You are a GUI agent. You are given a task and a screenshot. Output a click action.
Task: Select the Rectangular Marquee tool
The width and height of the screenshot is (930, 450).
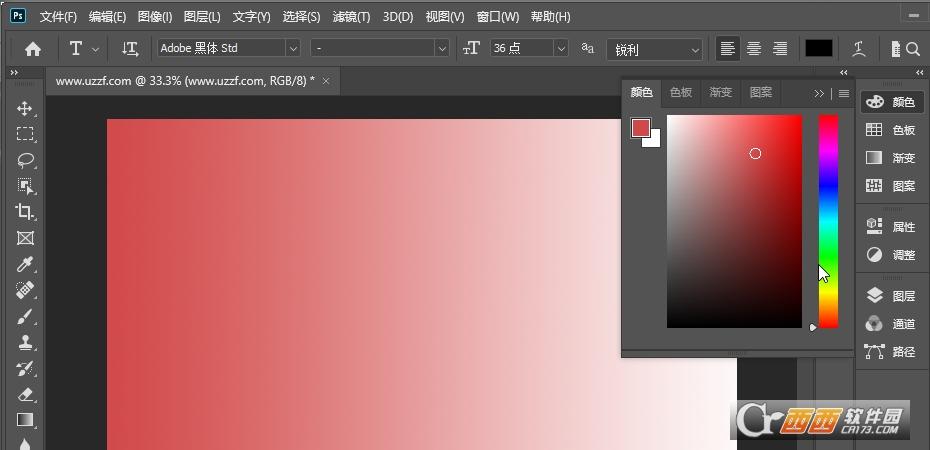(25, 134)
